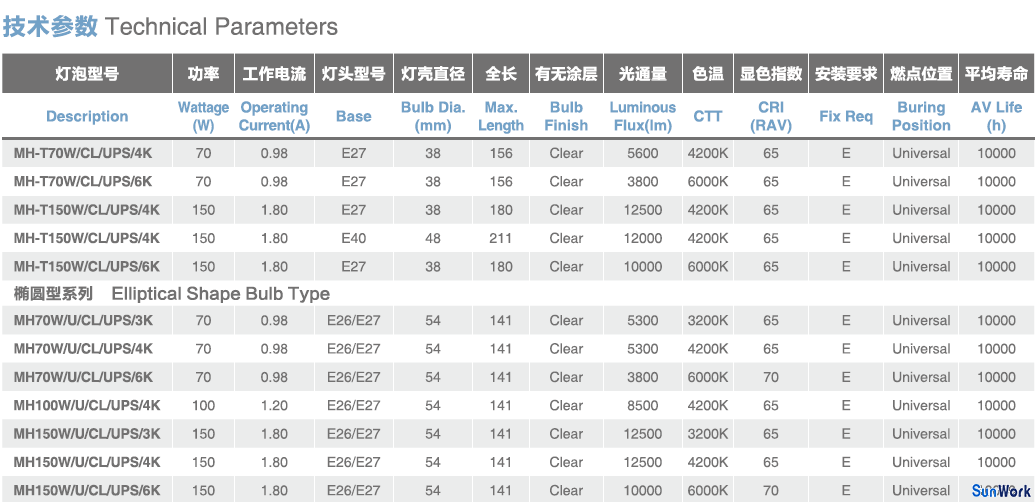The width and height of the screenshot is (1036, 502).
Task: Click the Elliptical Shape Bulb Type heading
Action: pos(220,293)
